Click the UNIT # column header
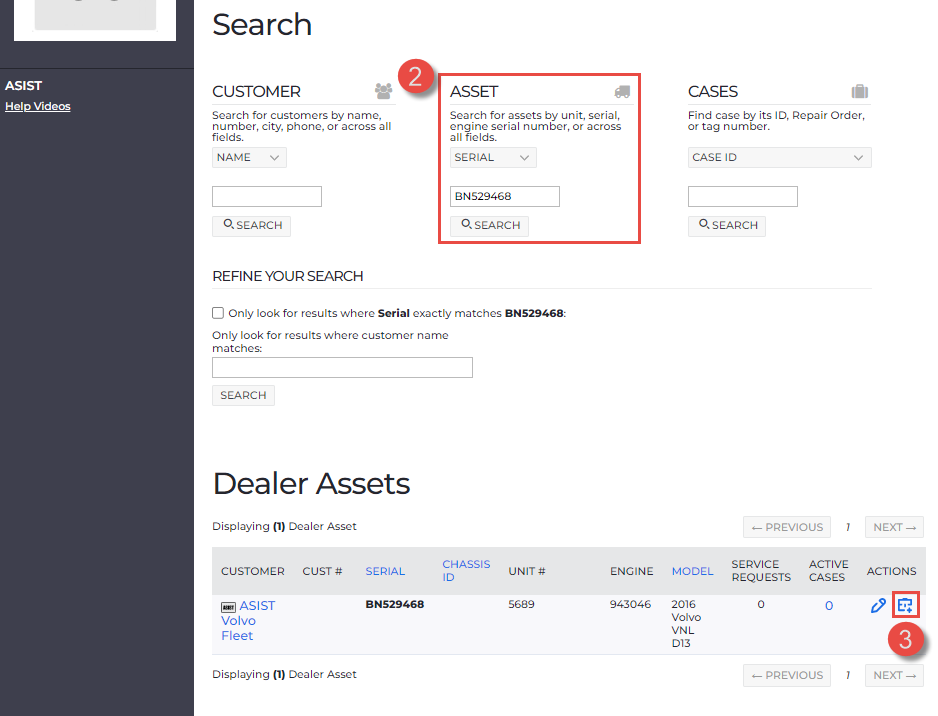 coord(526,571)
